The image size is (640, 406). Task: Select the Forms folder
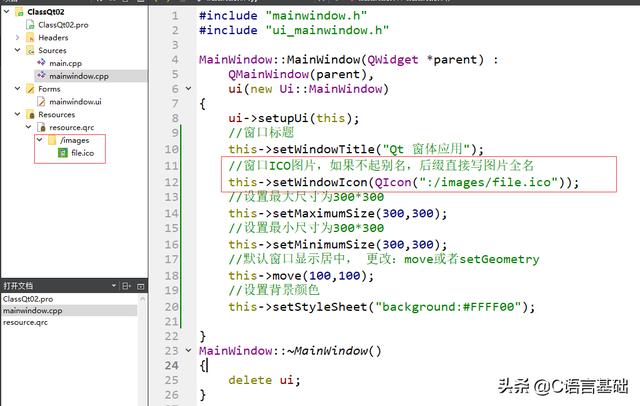click(x=49, y=89)
